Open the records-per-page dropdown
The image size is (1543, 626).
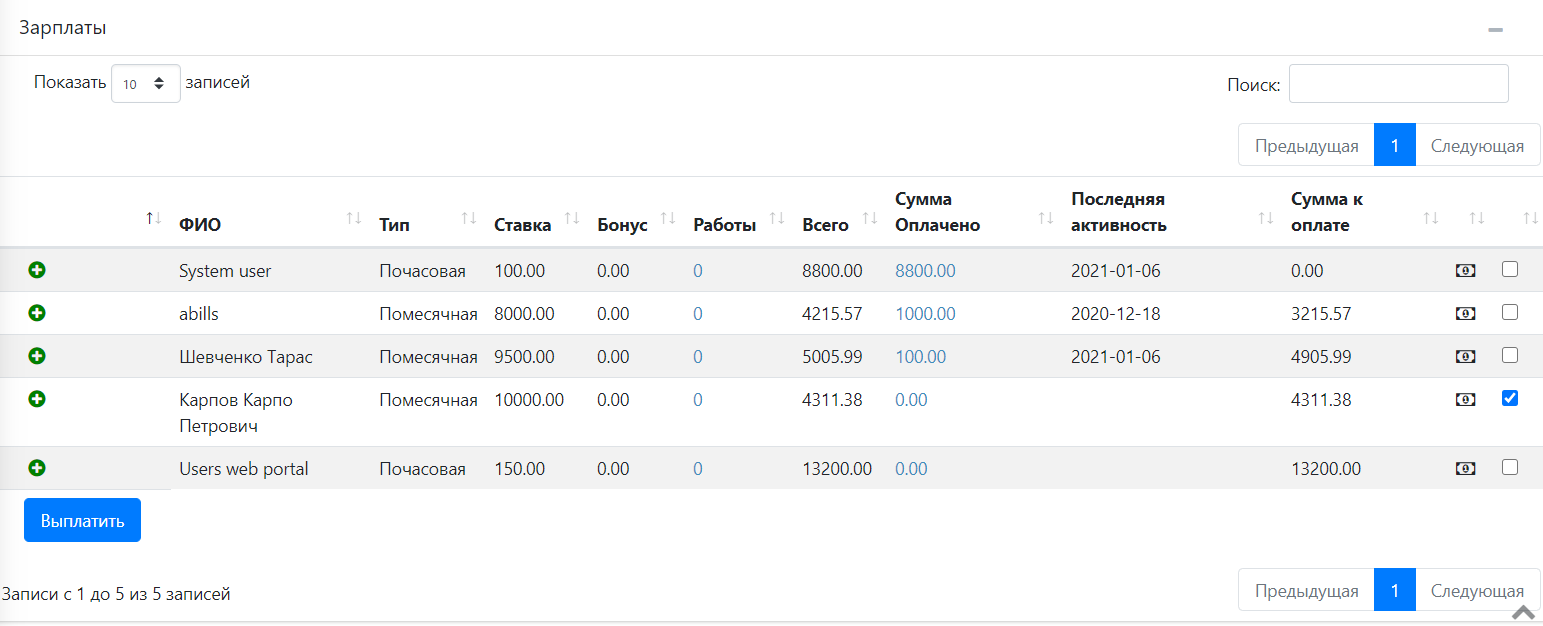(x=145, y=84)
